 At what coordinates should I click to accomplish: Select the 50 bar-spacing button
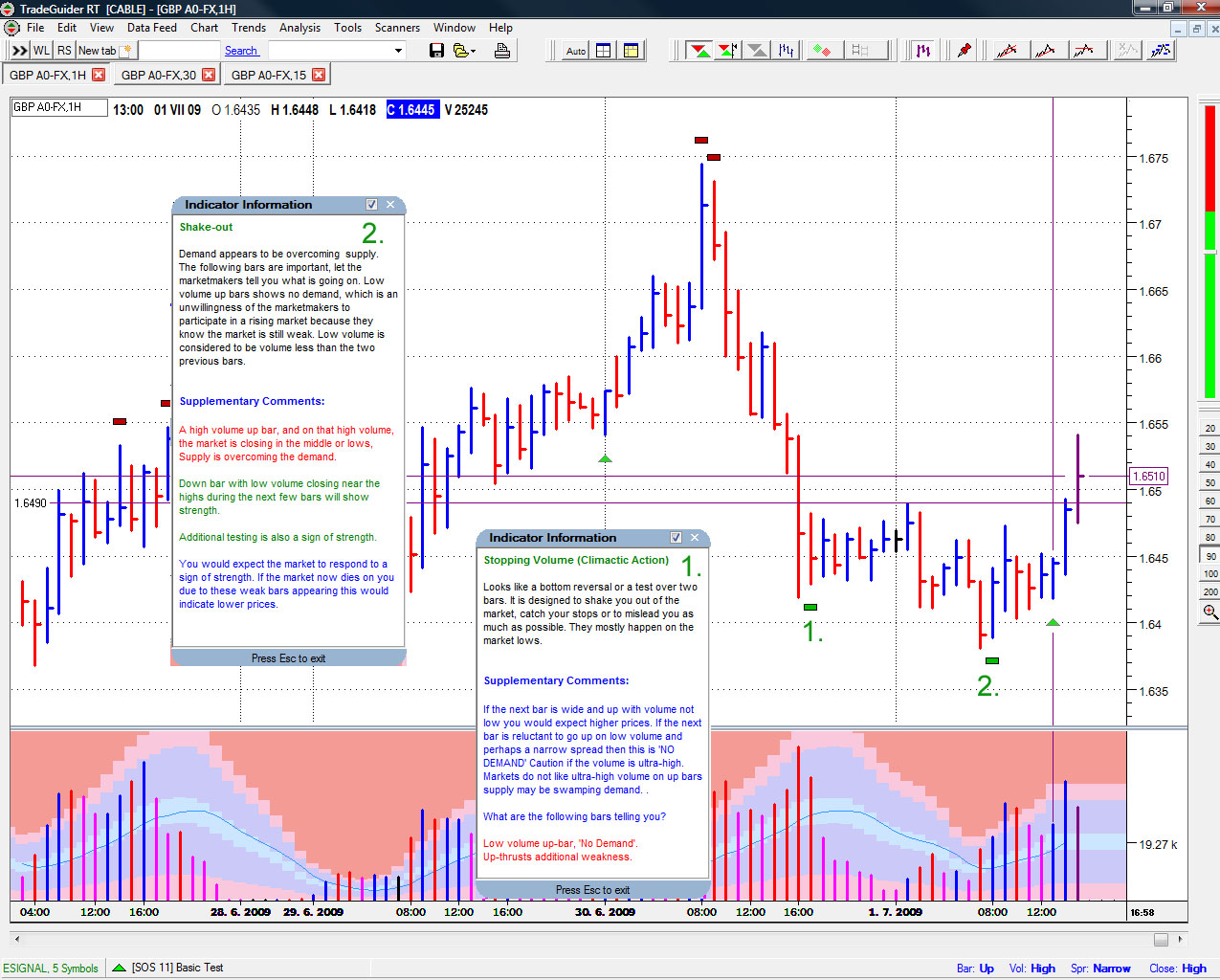pos(1210,482)
